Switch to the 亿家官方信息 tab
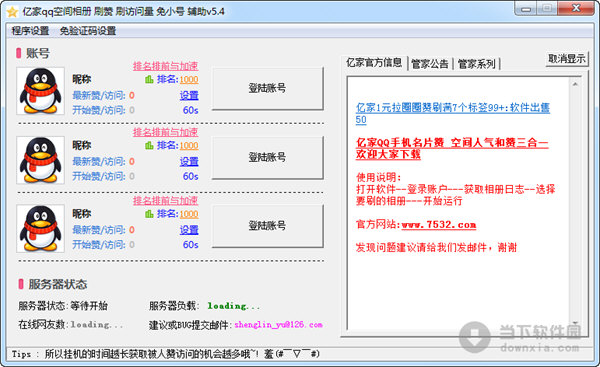 tap(374, 62)
